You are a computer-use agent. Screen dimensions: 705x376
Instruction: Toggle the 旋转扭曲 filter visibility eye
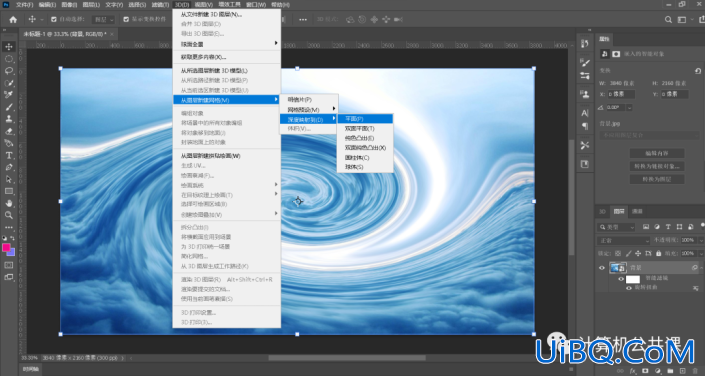coord(629,288)
